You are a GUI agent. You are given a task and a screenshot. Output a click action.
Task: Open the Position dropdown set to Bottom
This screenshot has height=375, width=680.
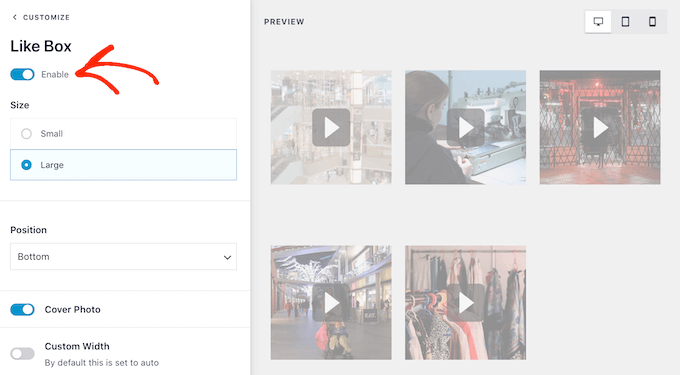click(124, 257)
